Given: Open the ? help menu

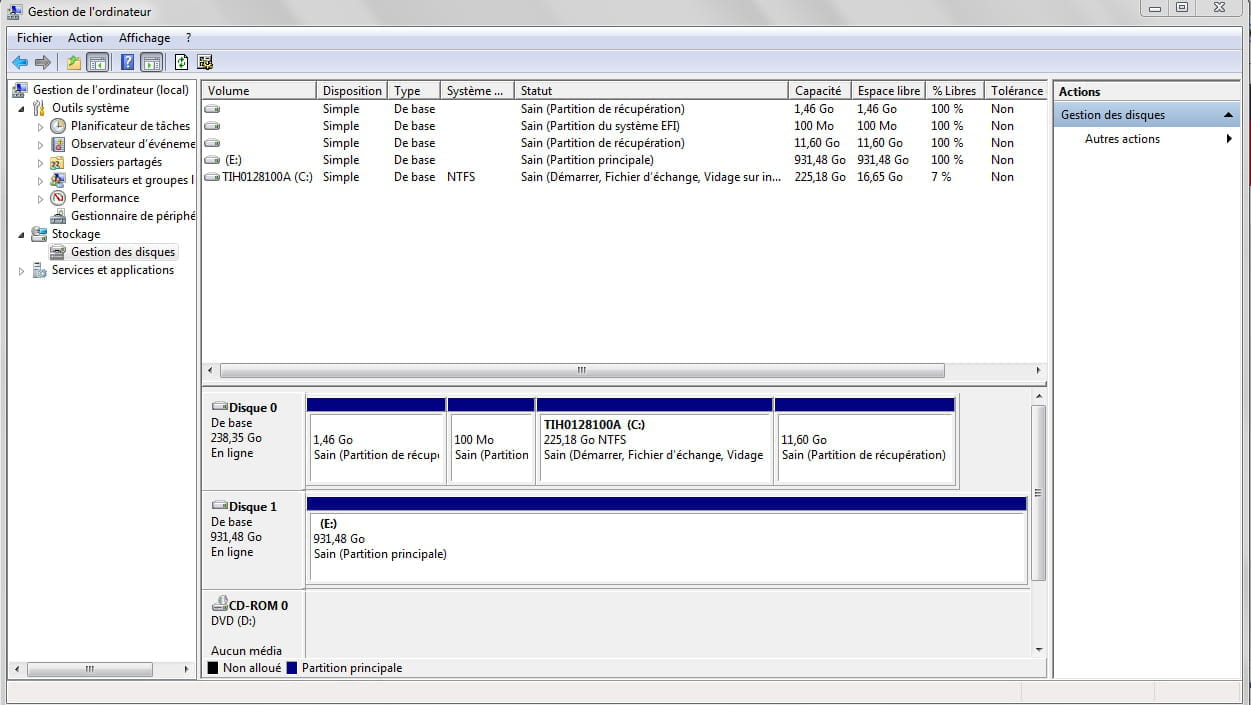Looking at the screenshot, I should tap(188, 38).
